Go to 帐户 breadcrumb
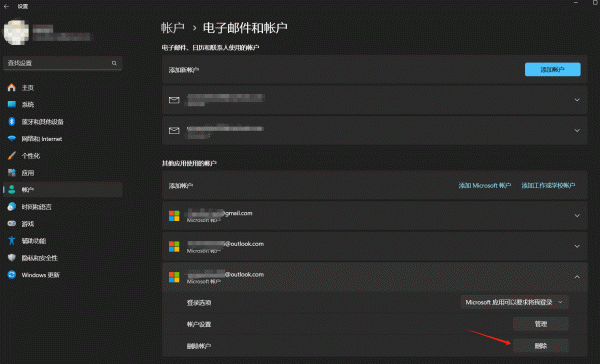600x364 pixels. (x=173, y=28)
